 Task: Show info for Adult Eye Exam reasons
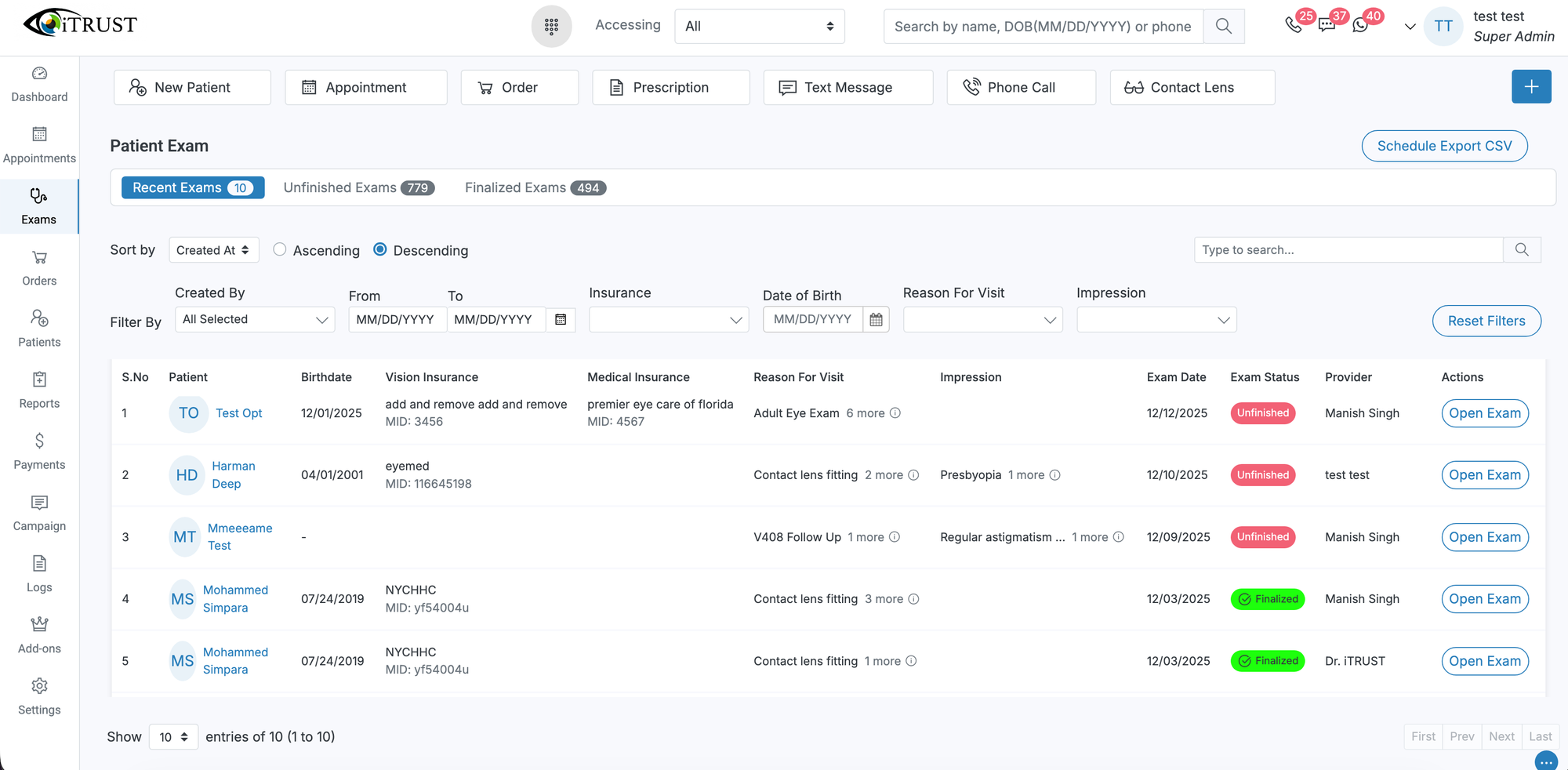(x=895, y=413)
